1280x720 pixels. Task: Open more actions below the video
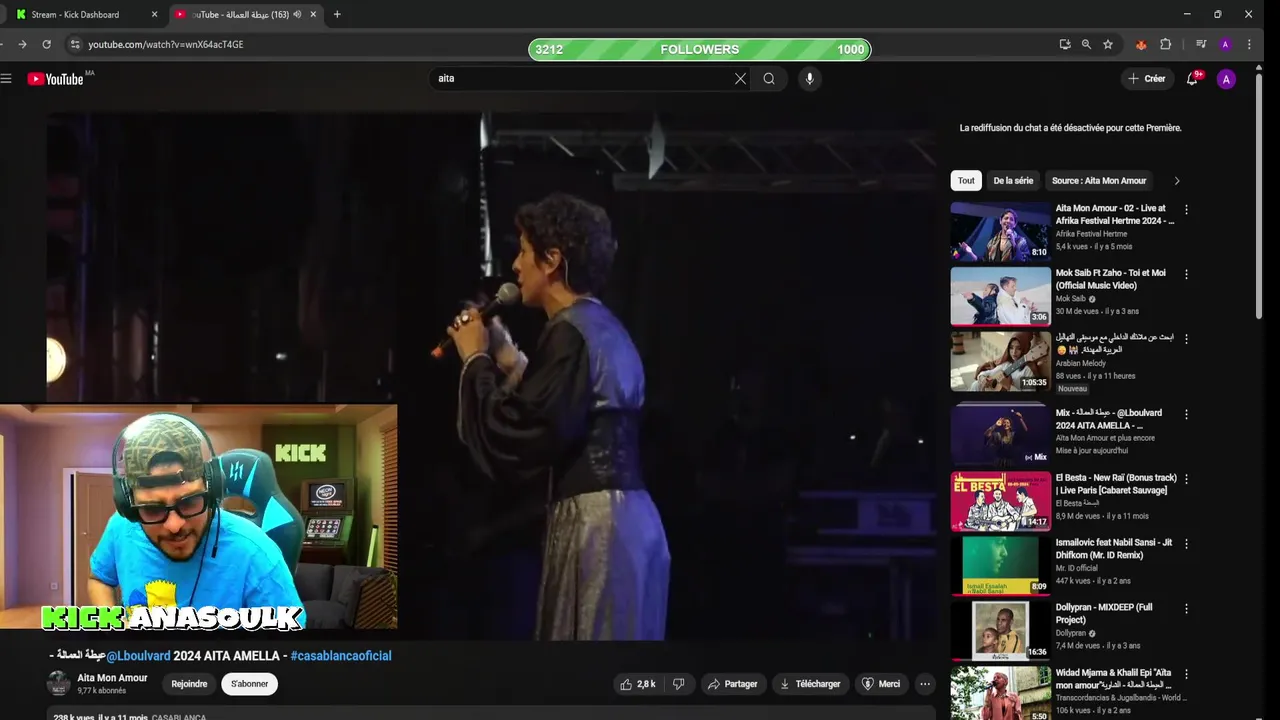[x=925, y=684]
